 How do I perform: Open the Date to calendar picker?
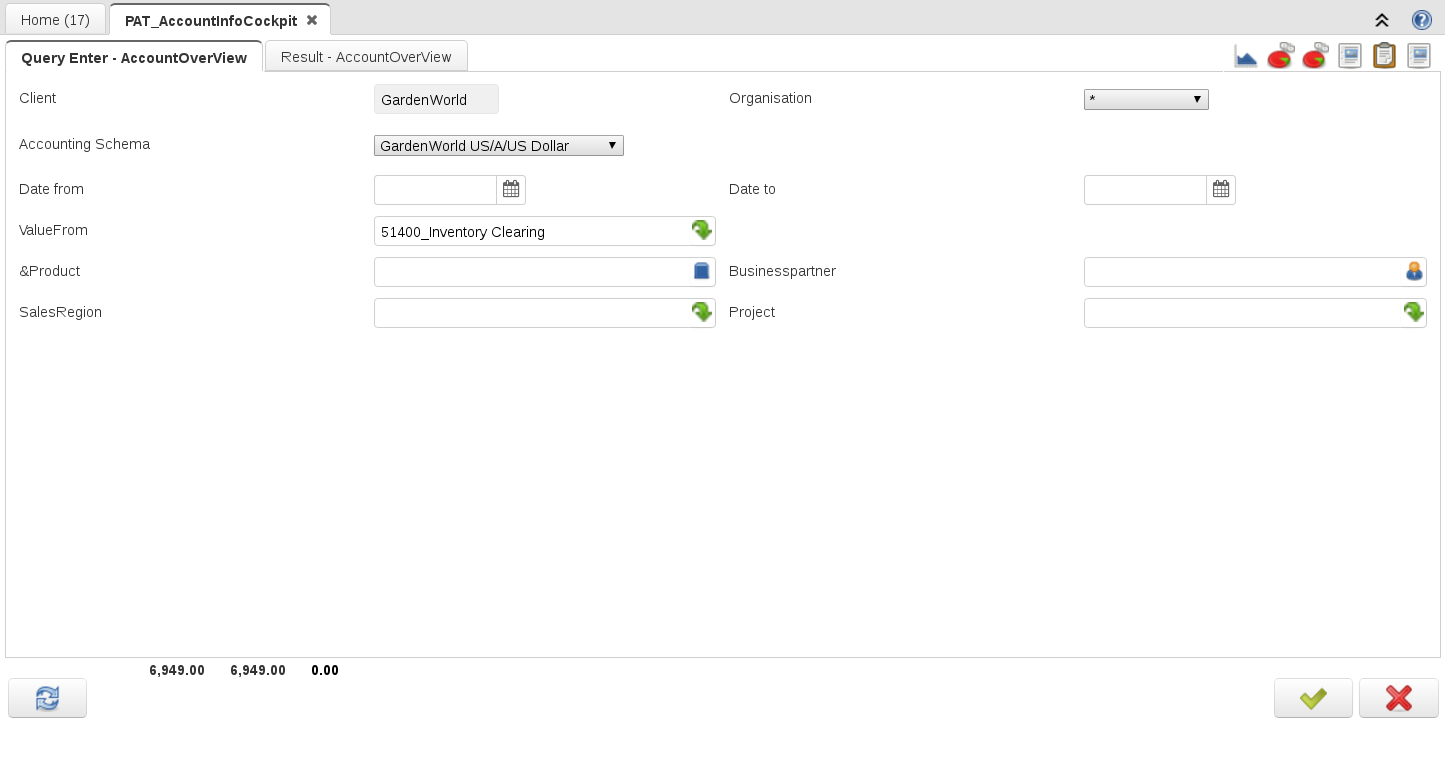pos(1221,189)
